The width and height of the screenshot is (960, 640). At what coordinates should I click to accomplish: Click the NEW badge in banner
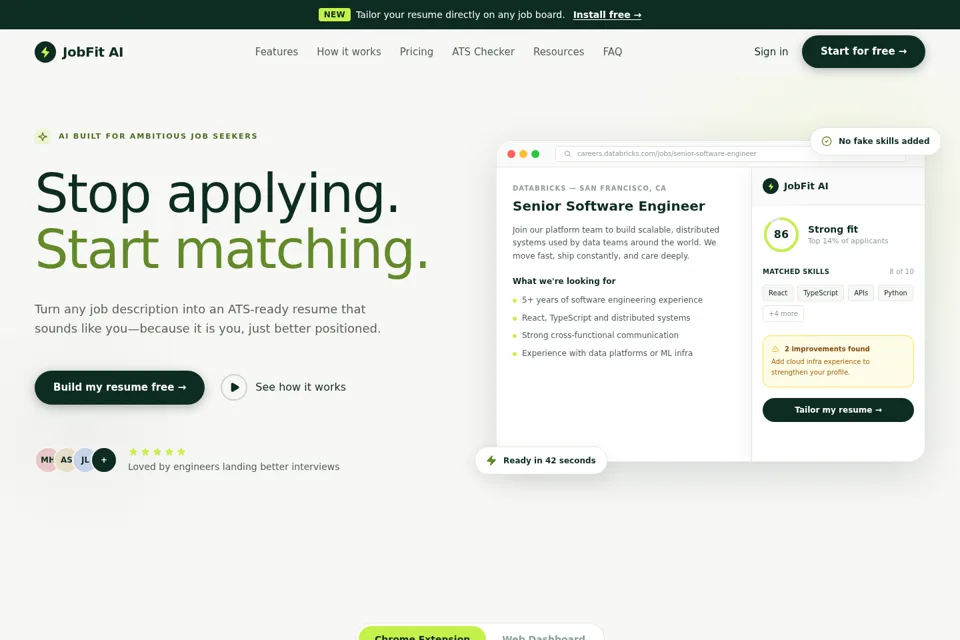pyautogui.click(x=334, y=15)
